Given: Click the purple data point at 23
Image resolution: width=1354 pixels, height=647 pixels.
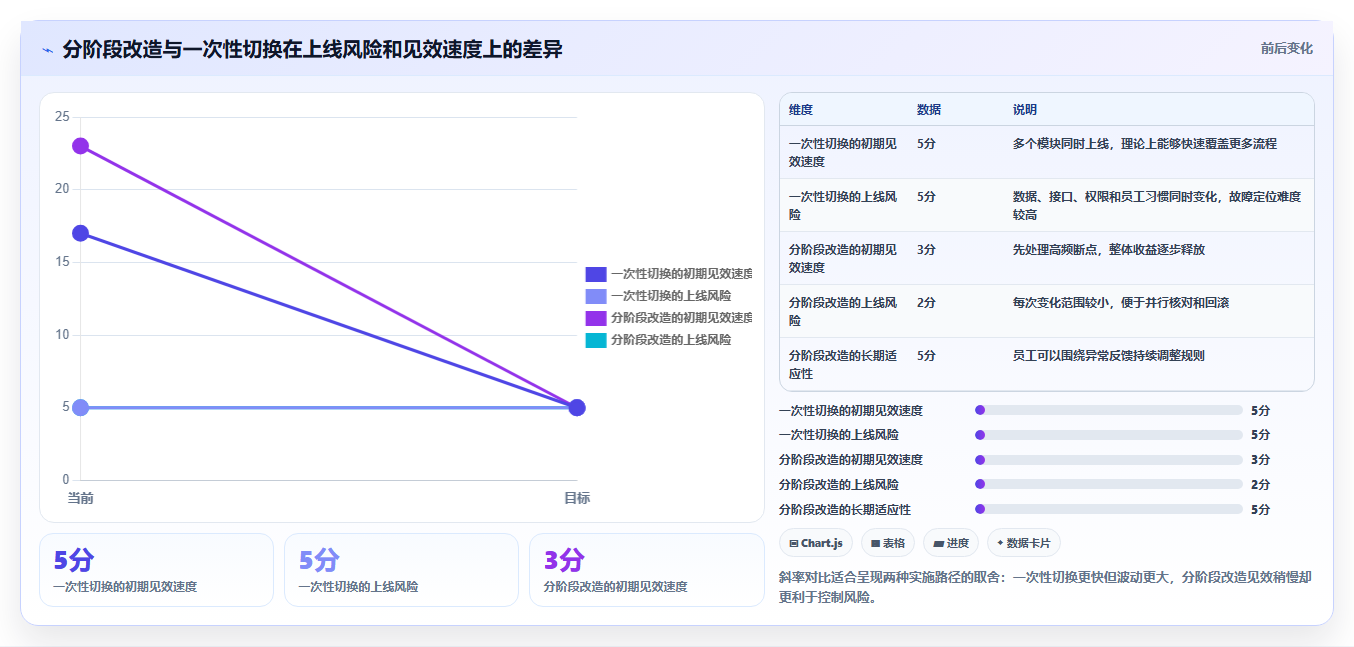Looking at the screenshot, I should [80, 146].
